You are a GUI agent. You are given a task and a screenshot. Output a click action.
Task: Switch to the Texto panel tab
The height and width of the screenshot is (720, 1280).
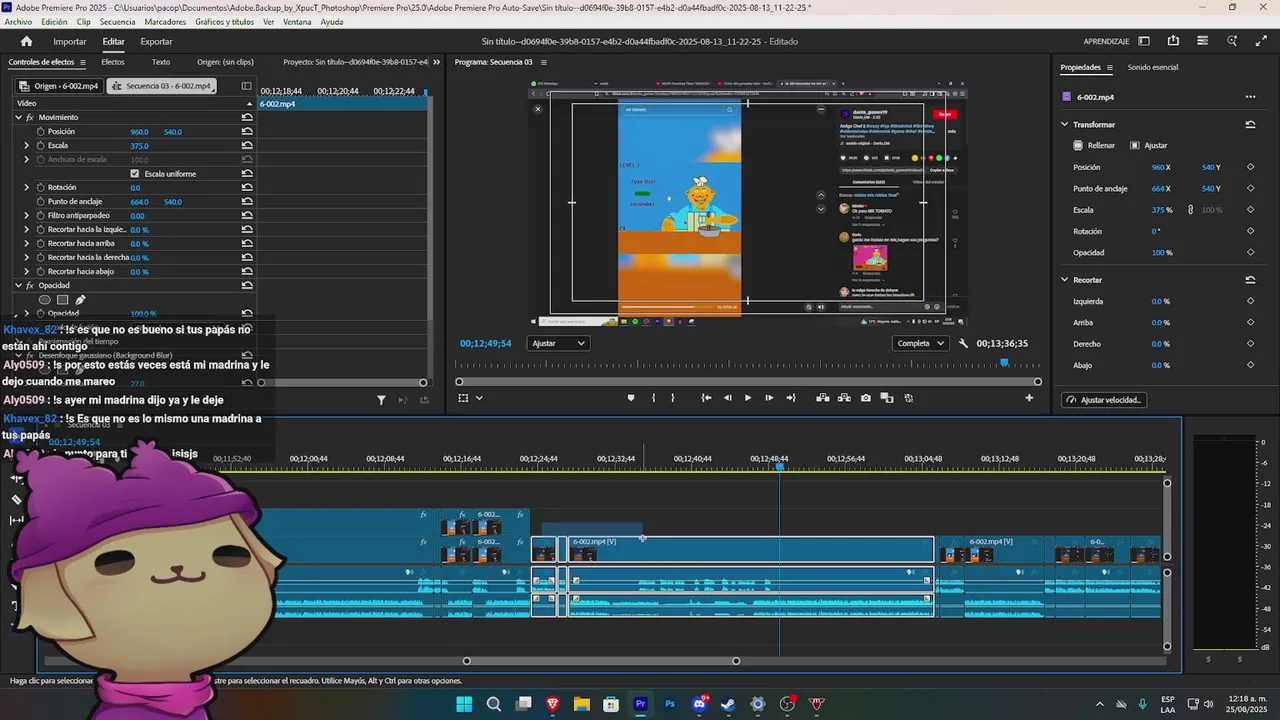tap(161, 62)
